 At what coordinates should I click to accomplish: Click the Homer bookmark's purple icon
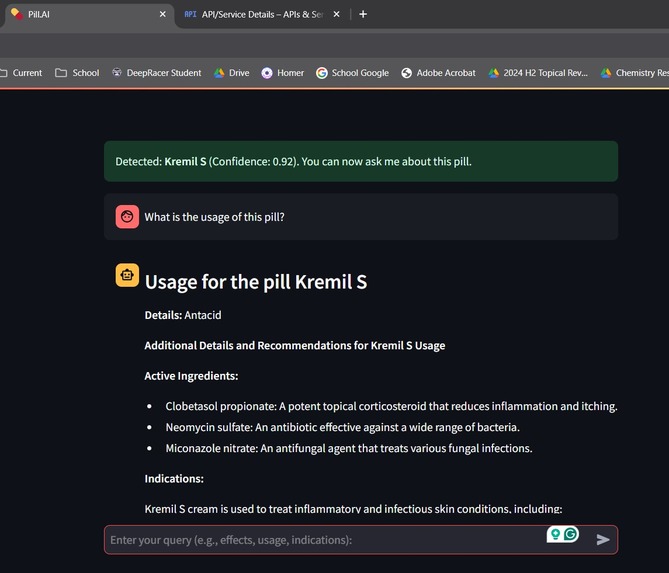pyautogui.click(x=267, y=73)
